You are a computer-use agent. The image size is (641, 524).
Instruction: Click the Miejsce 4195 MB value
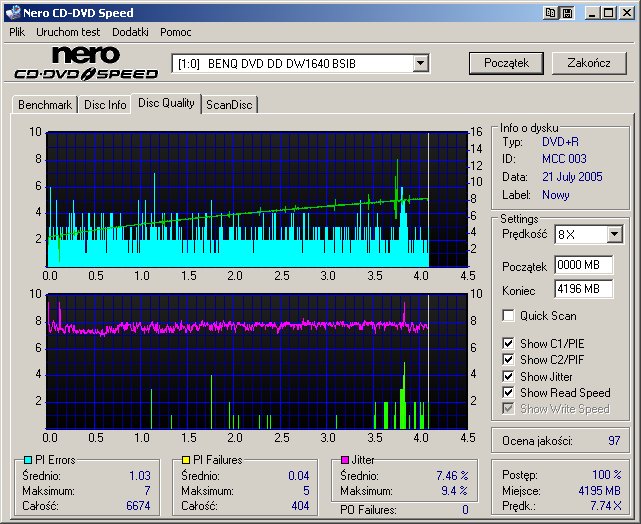click(600, 490)
